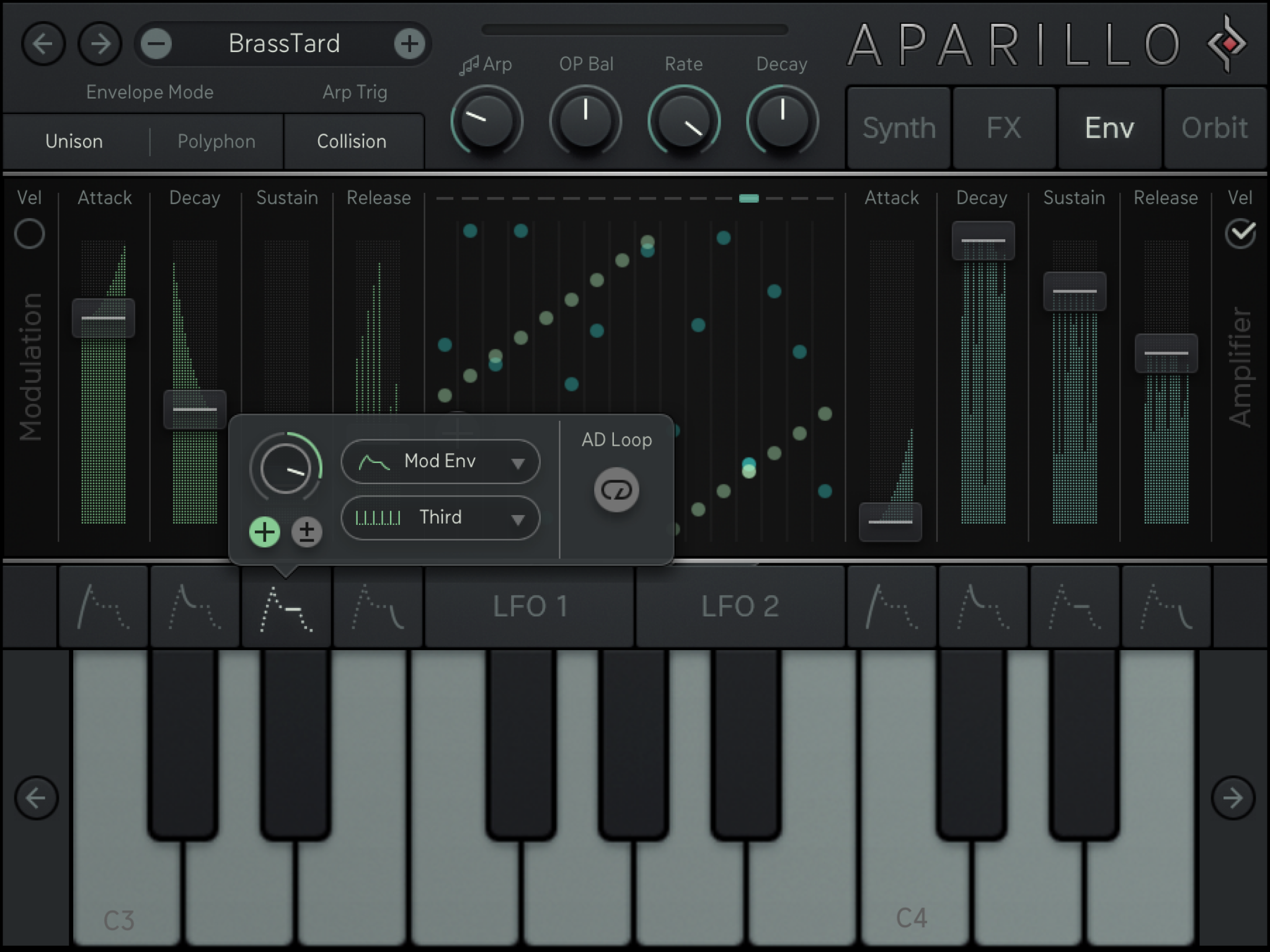Toggle the AD Loop button
This screenshot has width=1270, height=952.
[x=616, y=490]
